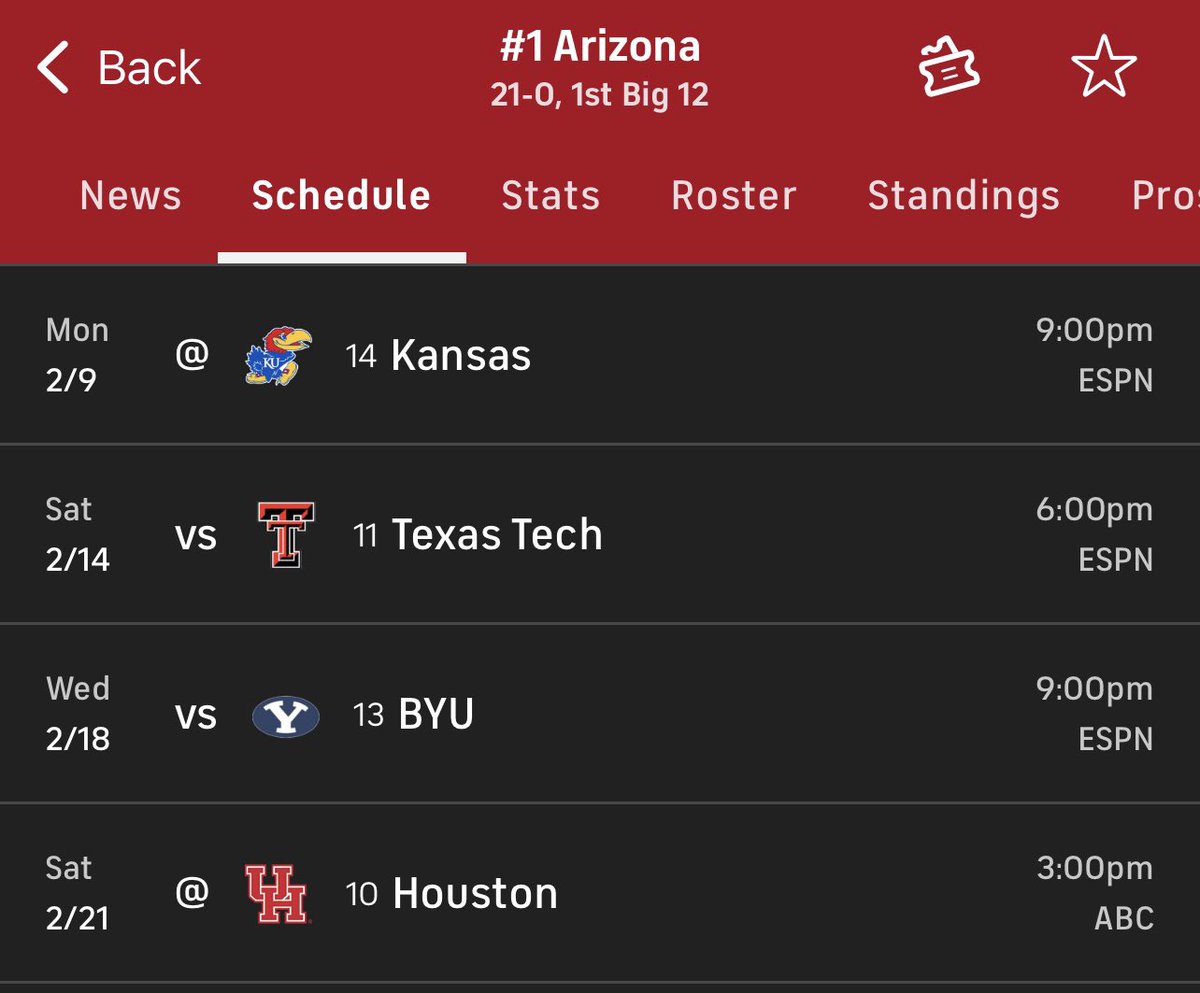Viewport: 1200px width, 993px height.
Task: Tap the BYU oval Y logo
Action: coord(286,716)
